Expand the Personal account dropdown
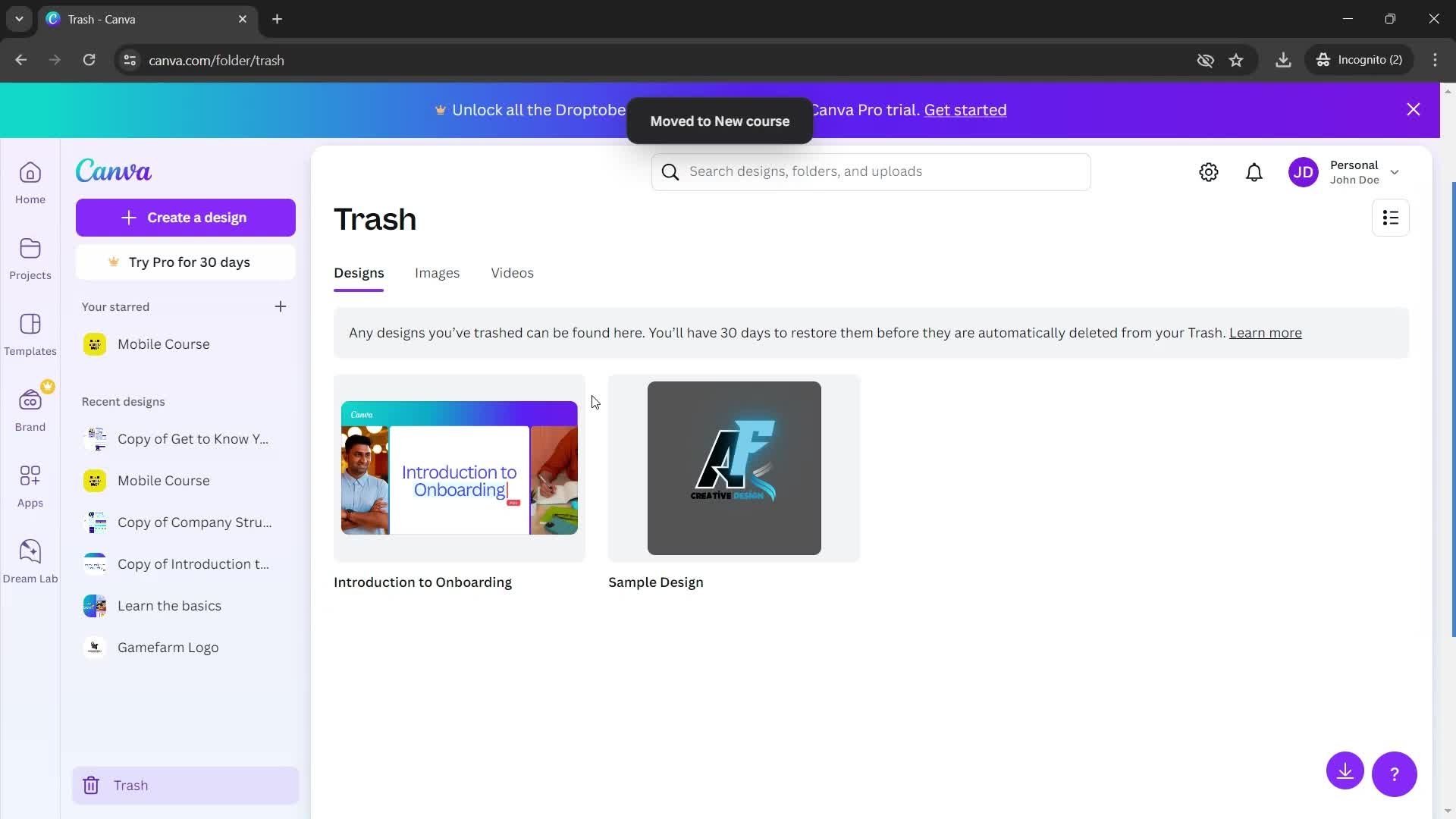Image resolution: width=1456 pixels, height=819 pixels. point(1395,172)
